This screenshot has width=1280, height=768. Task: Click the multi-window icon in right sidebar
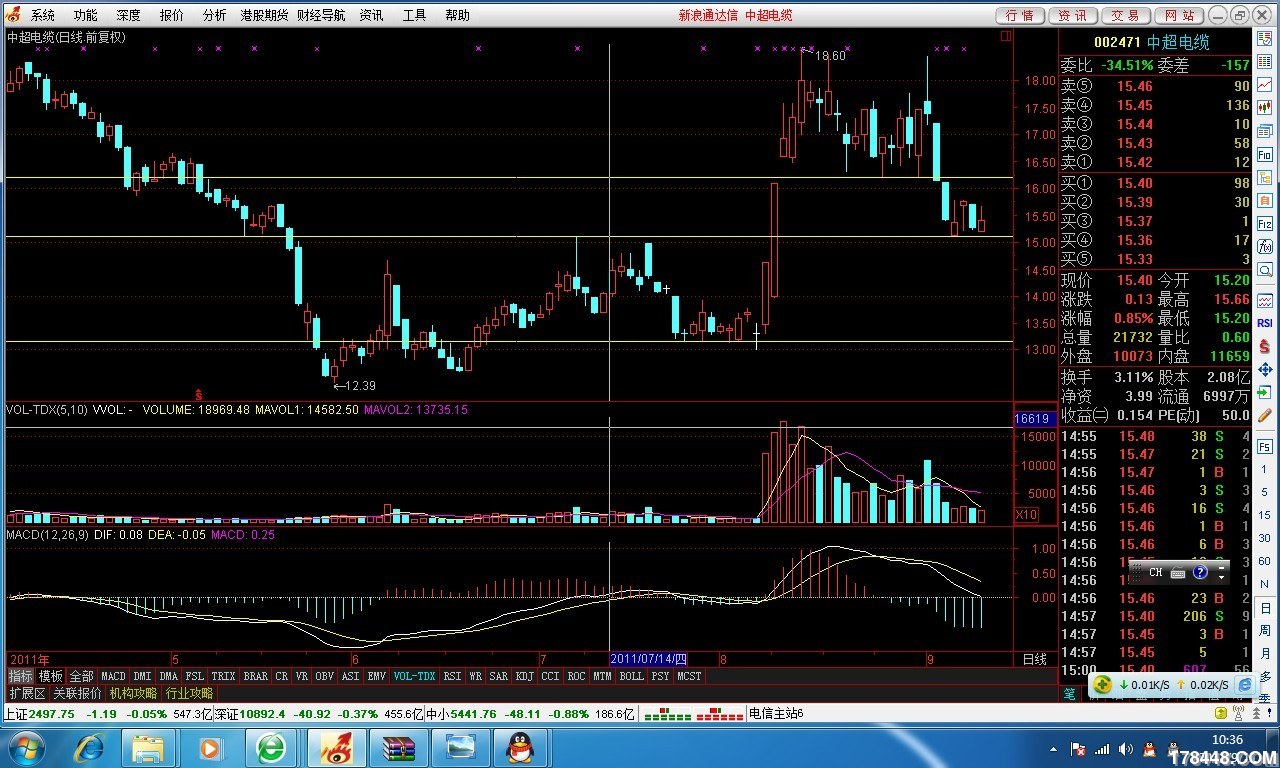click(1265, 131)
